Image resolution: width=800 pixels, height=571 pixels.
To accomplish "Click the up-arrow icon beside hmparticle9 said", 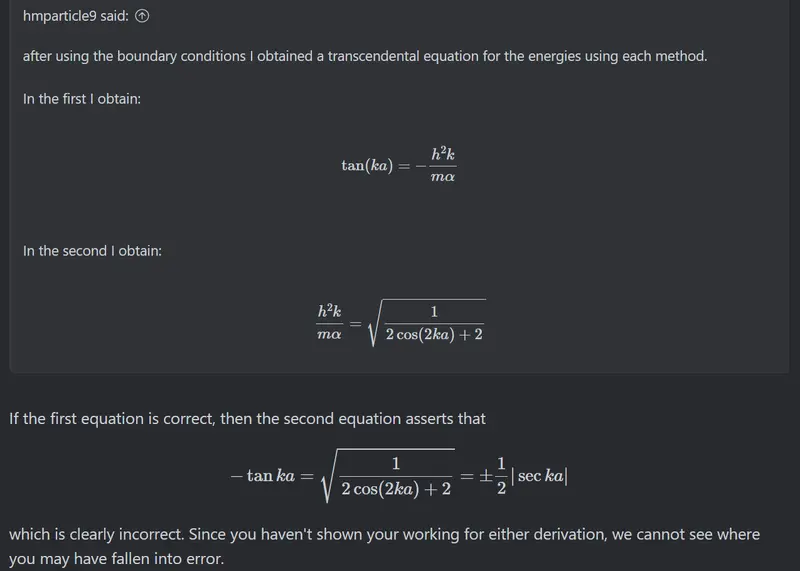I will point(142,16).
